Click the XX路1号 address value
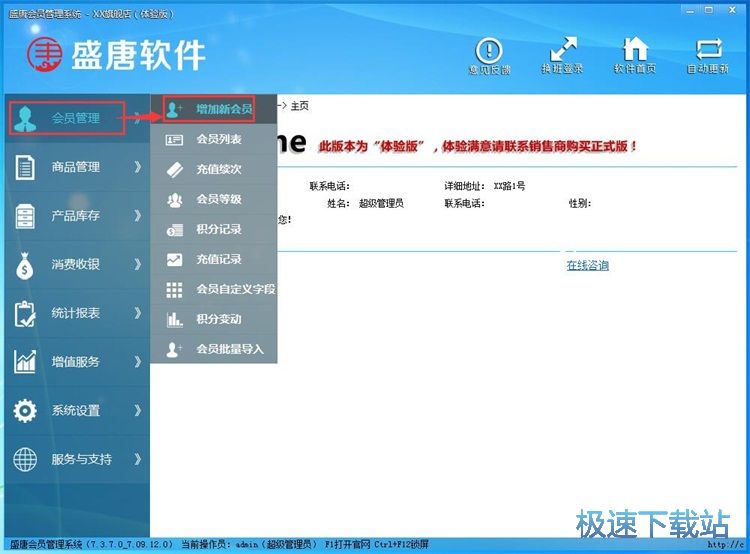The image size is (750, 554). coord(509,186)
